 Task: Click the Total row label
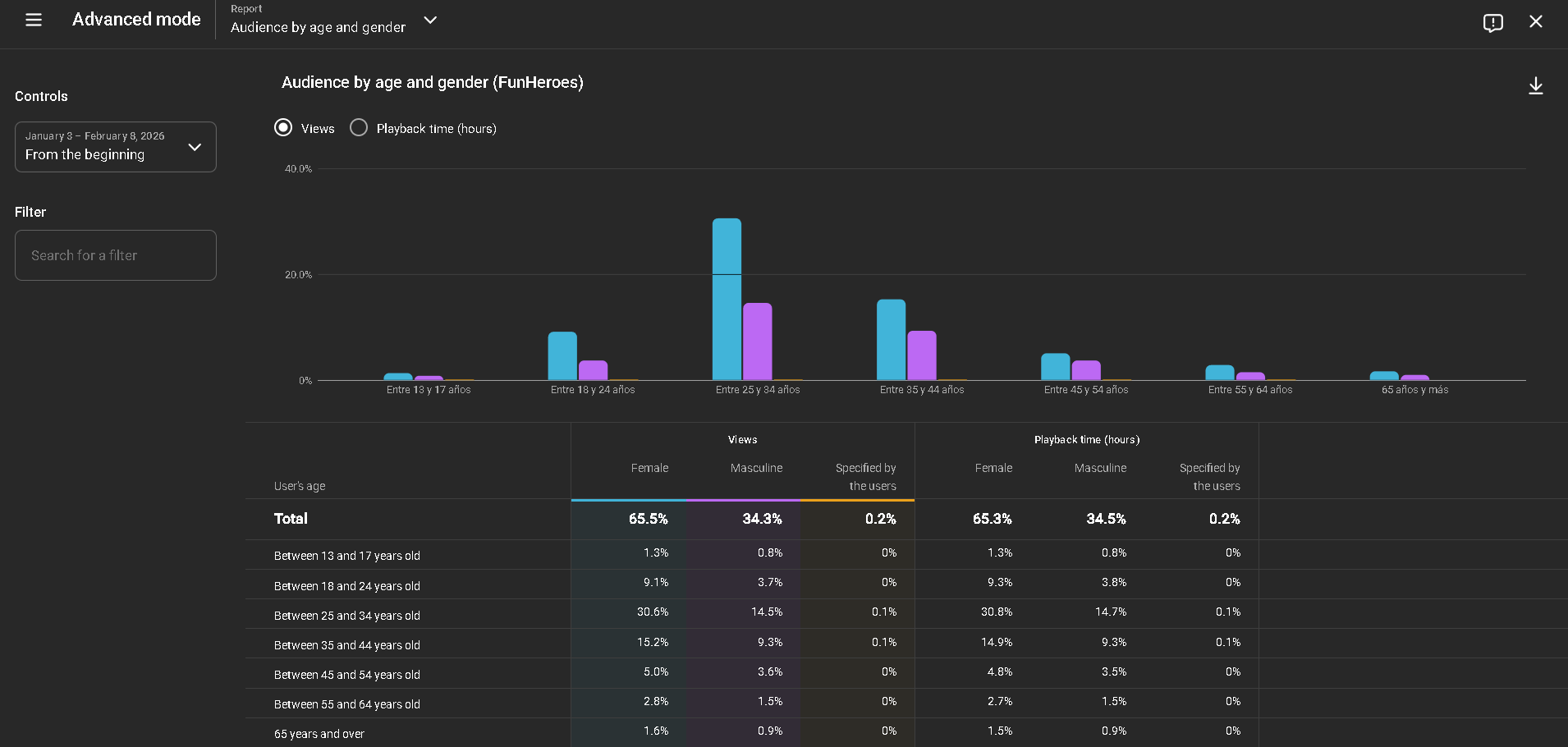click(x=291, y=519)
